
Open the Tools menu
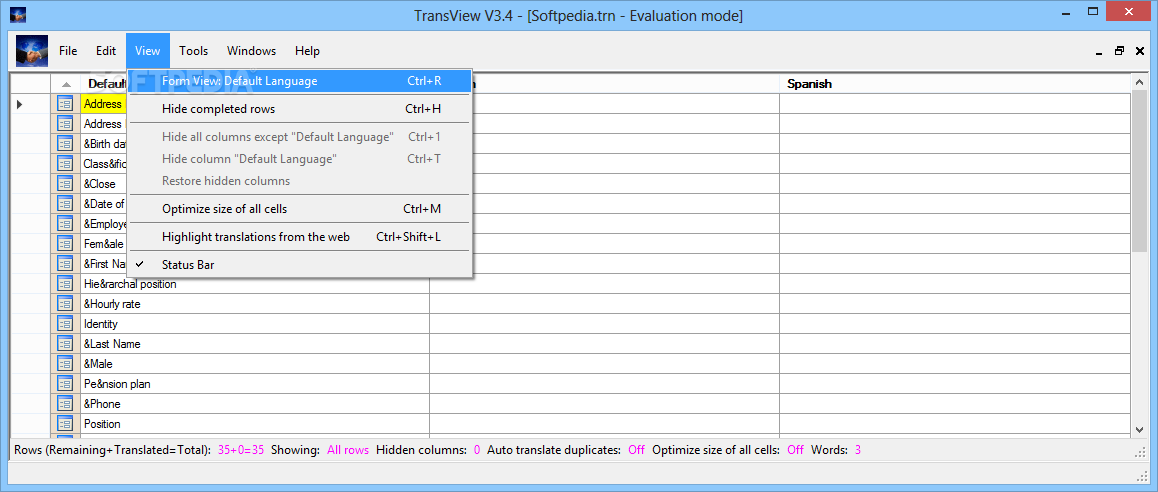pos(193,51)
